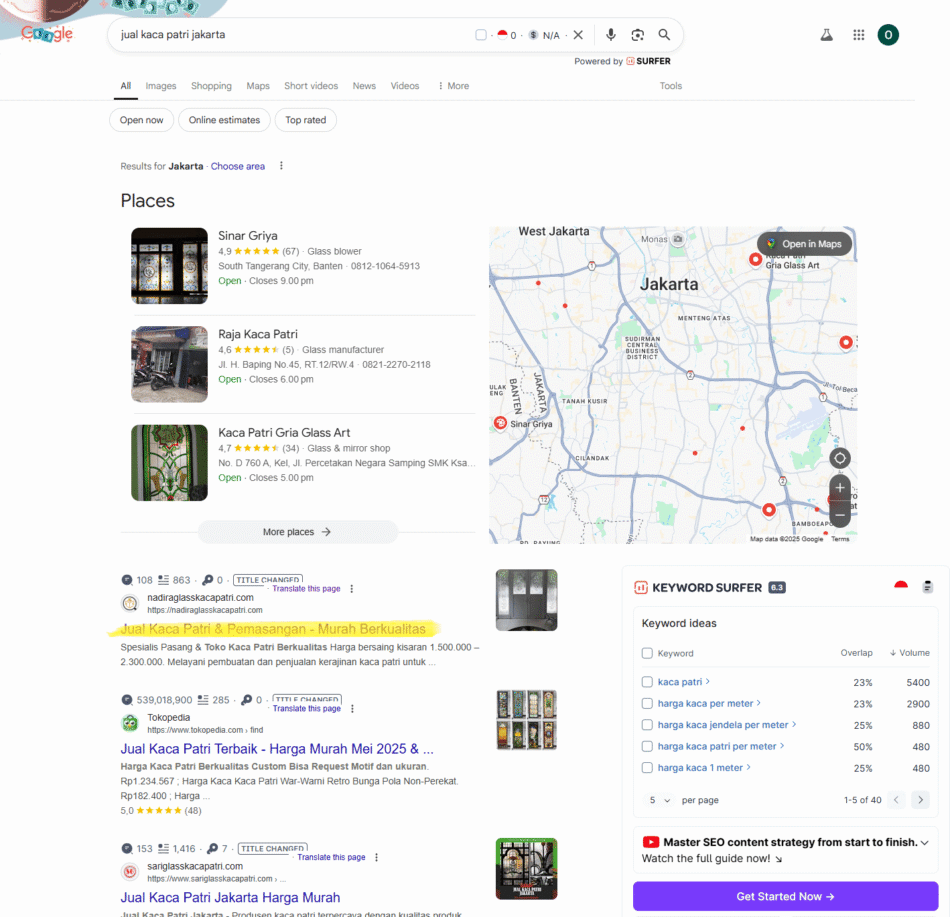950x917 pixels.
Task: Check the "kaca patri" keyword checkbox
Action: click(647, 682)
